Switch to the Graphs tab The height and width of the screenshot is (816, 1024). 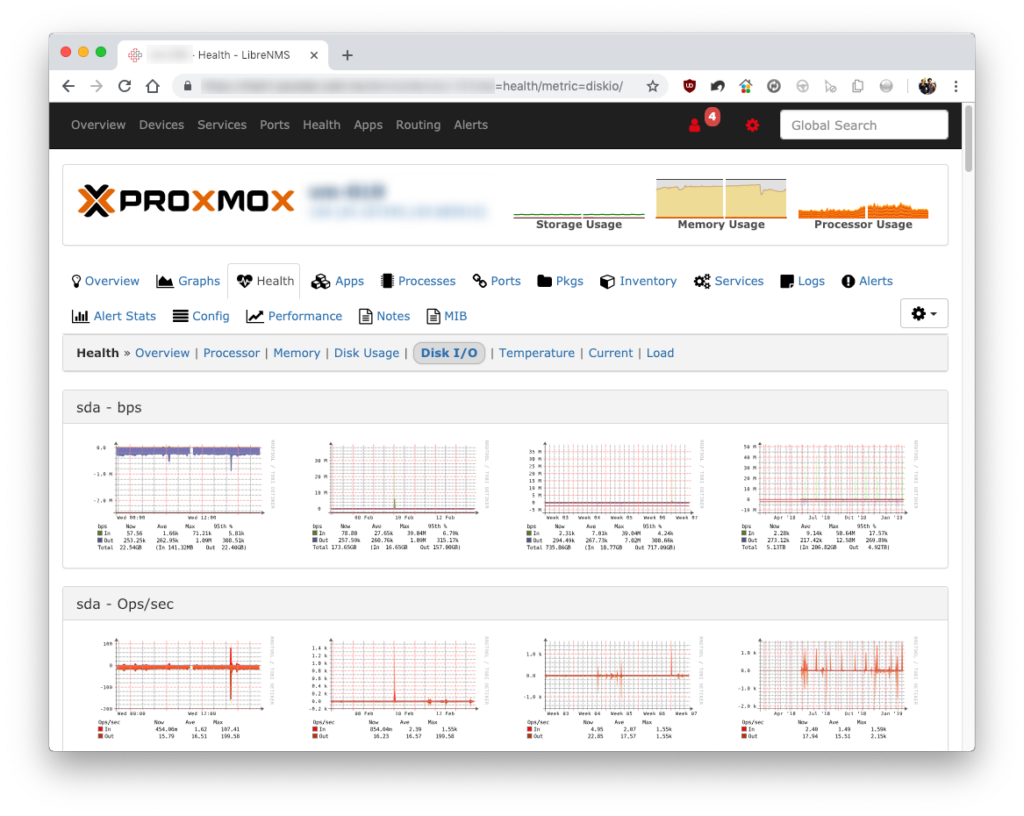[x=188, y=281]
